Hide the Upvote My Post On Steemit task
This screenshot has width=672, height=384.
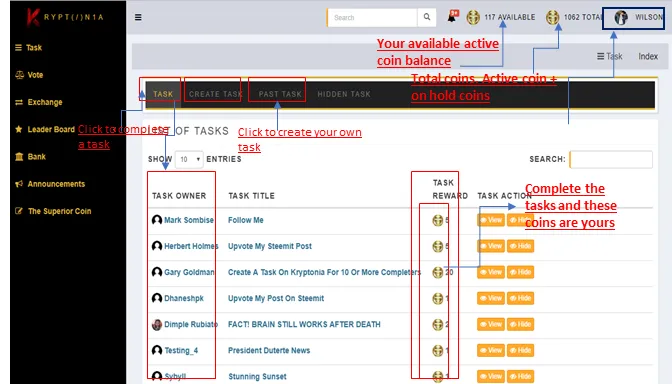(x=520, y=298)
